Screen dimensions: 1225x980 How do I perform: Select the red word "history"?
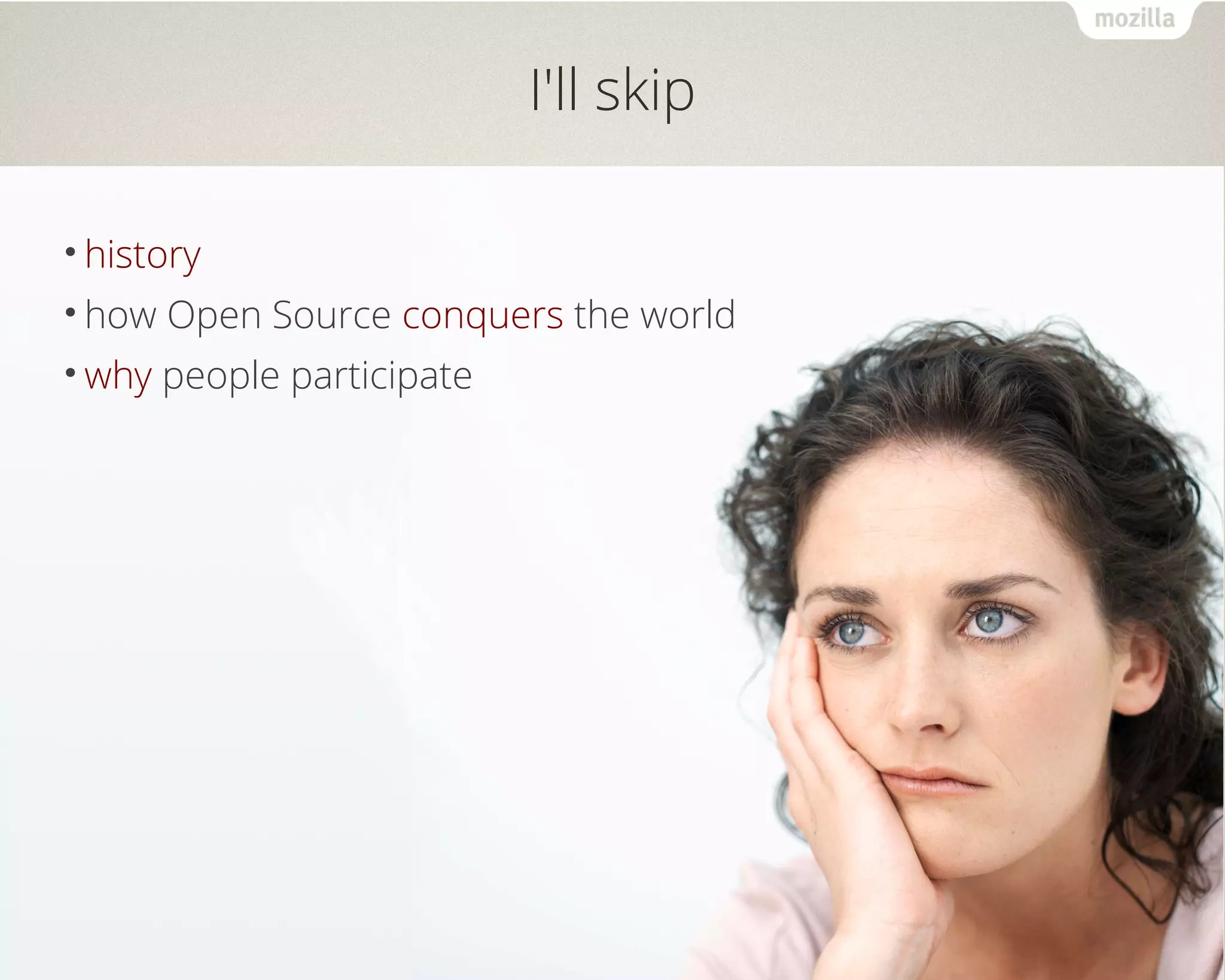pos(142,255)
